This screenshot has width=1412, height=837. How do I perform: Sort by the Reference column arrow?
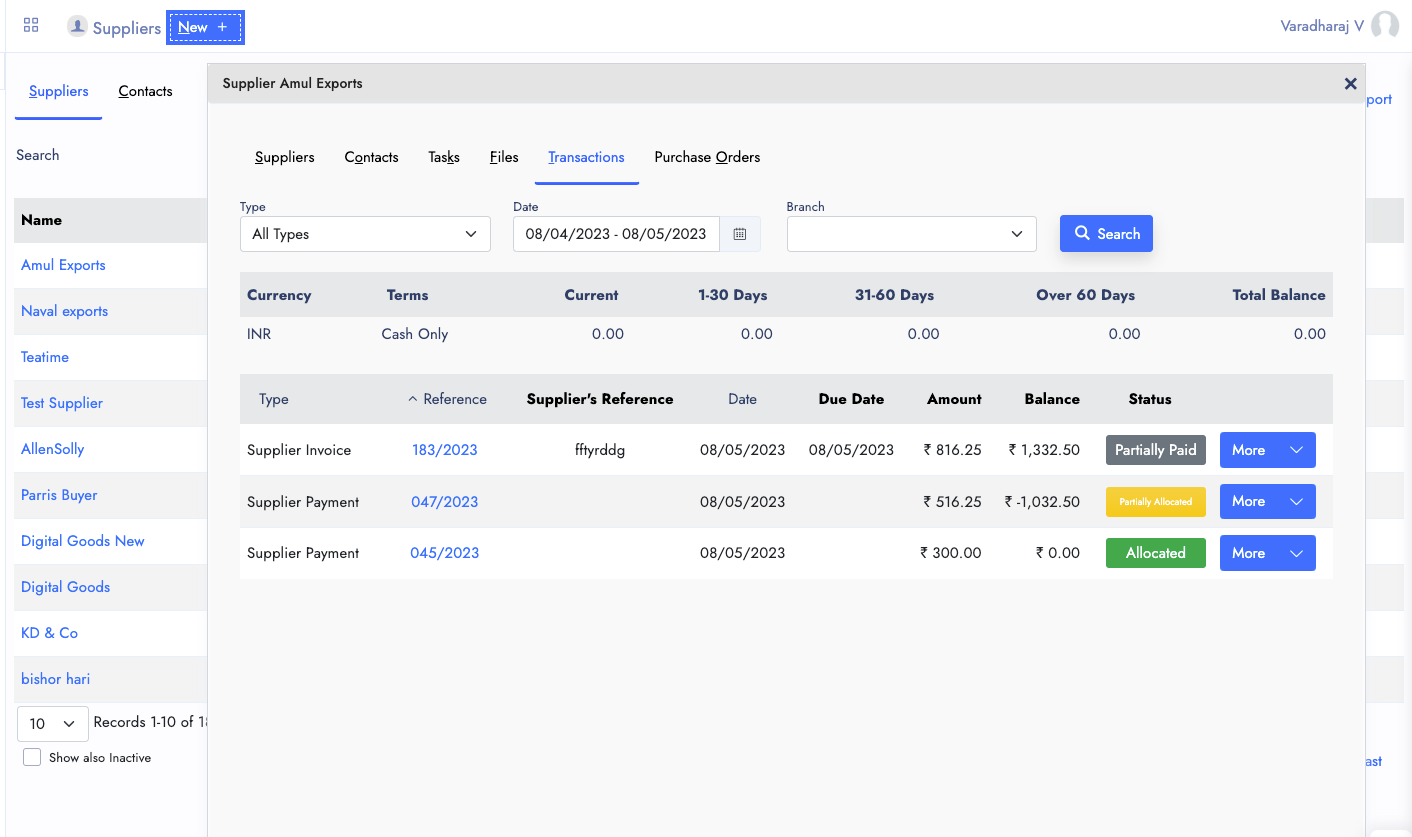tap(413, 399)
